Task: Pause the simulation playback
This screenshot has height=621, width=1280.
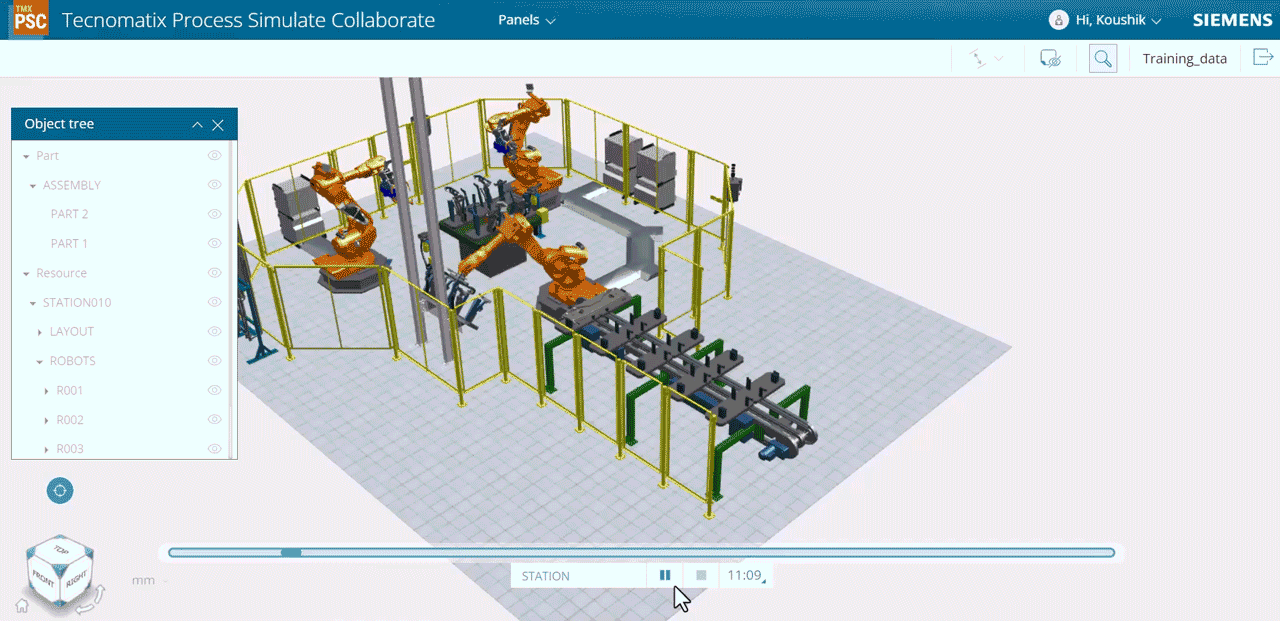Action: point(665,575)
